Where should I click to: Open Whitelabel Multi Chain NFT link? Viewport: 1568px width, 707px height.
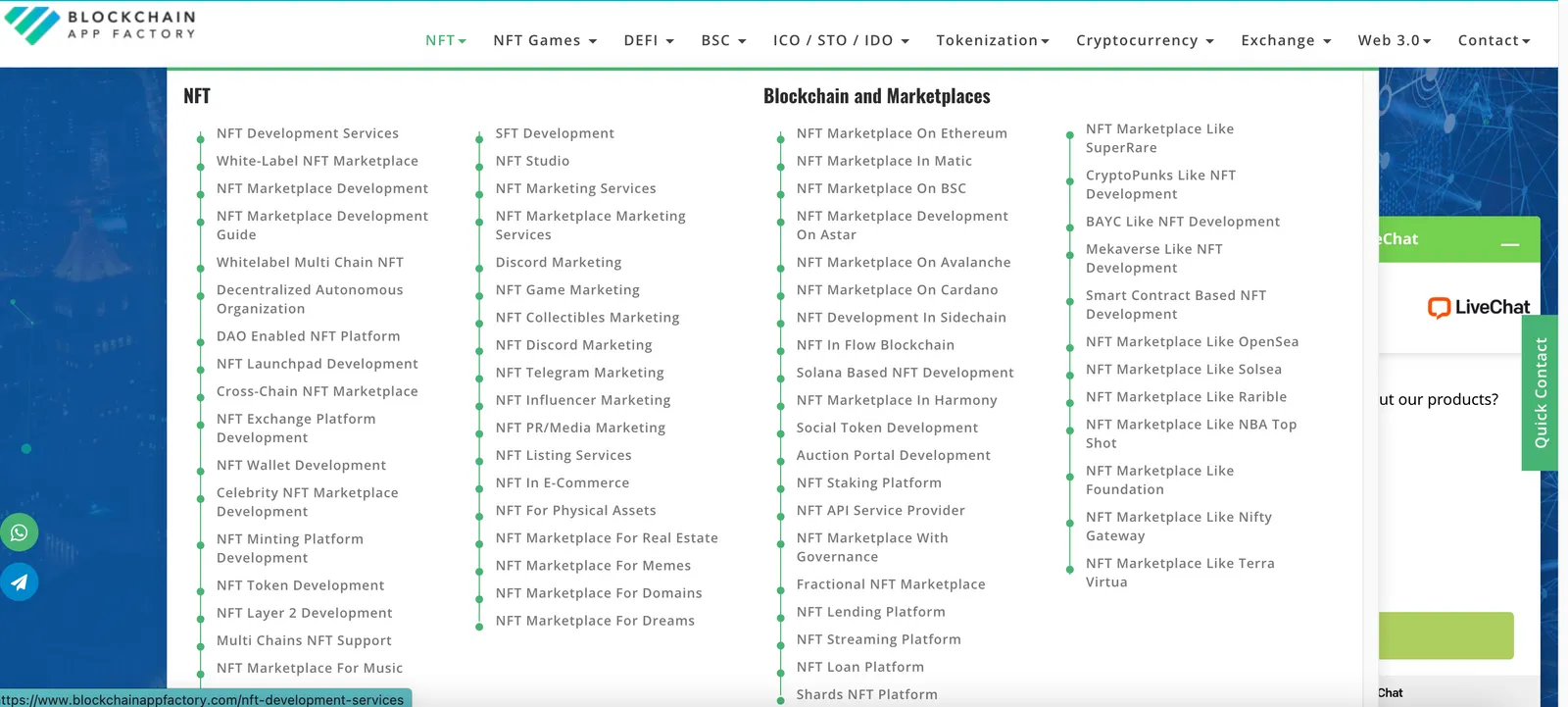click(310, 263)
